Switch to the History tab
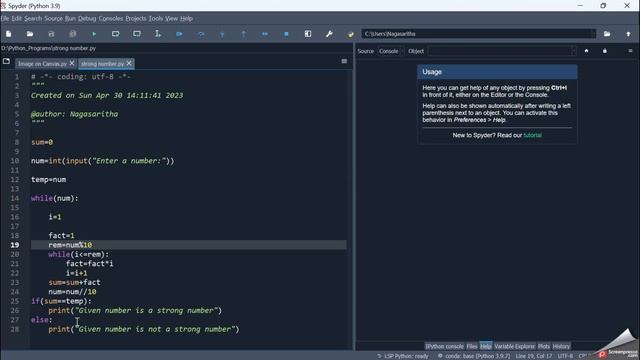The image size is (640, 360). [x=561, y=346]
